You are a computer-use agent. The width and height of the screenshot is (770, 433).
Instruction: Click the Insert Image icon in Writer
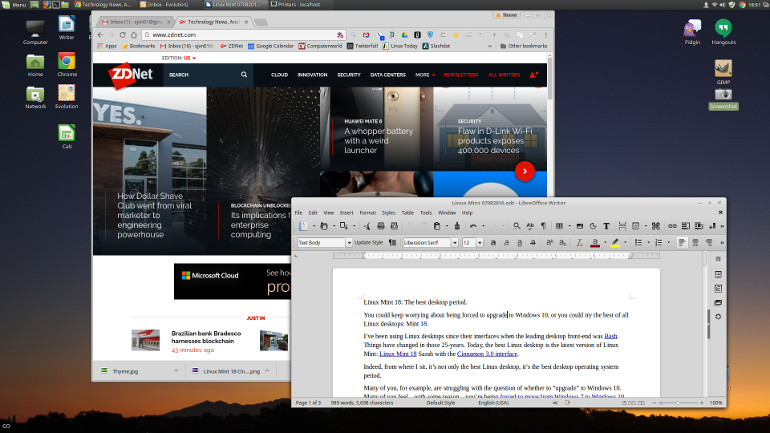[579, 226]
